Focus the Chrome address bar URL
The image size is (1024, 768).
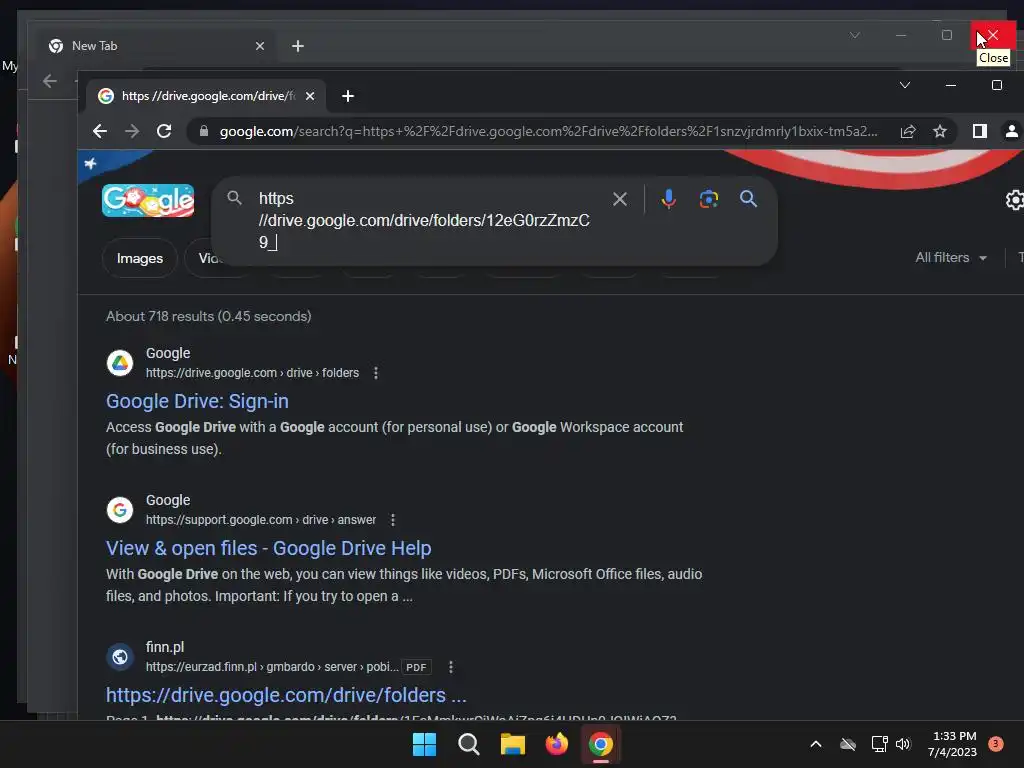(549, 131)
